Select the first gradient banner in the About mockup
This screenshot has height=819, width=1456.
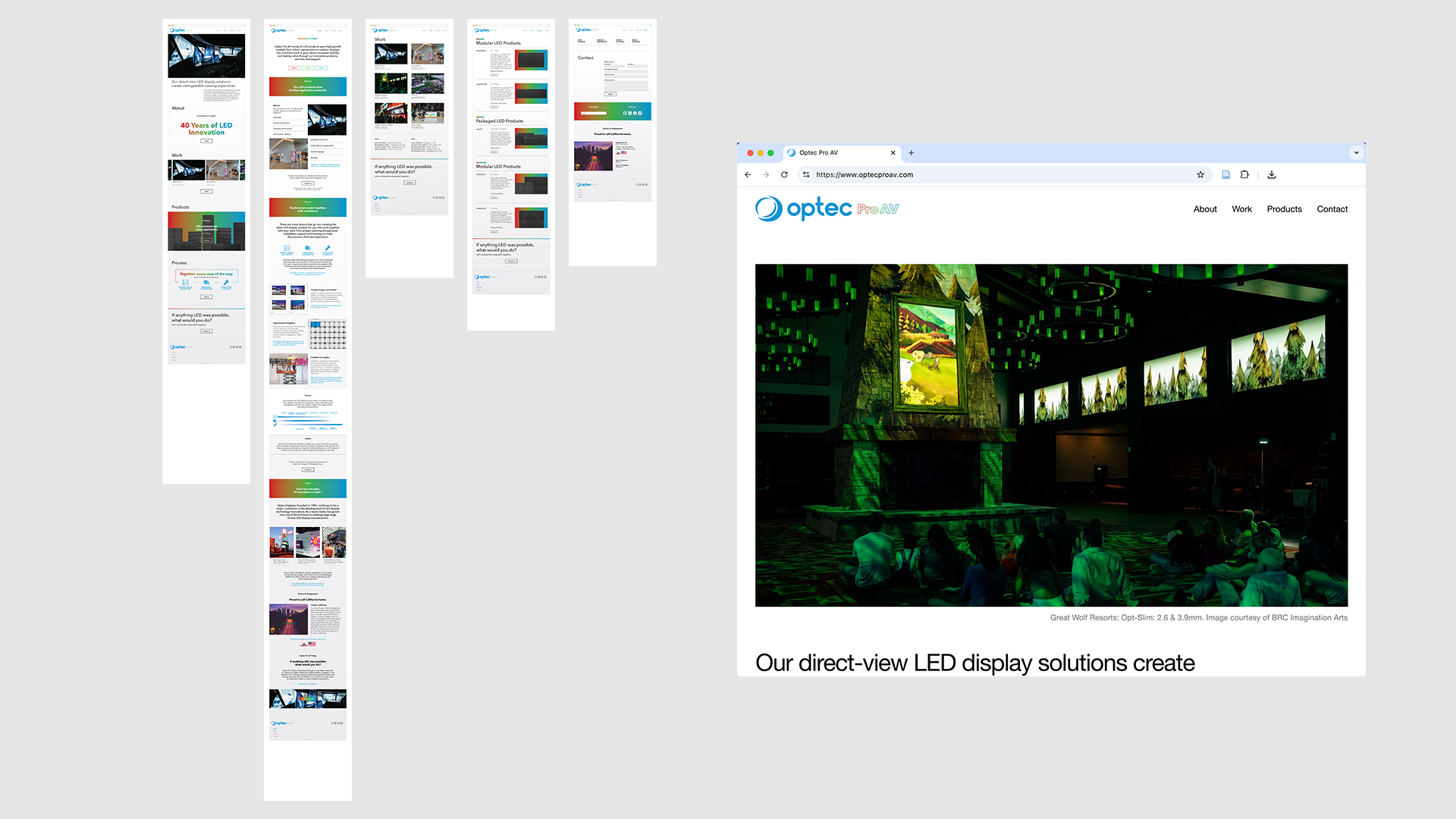[x=308, y=86]
